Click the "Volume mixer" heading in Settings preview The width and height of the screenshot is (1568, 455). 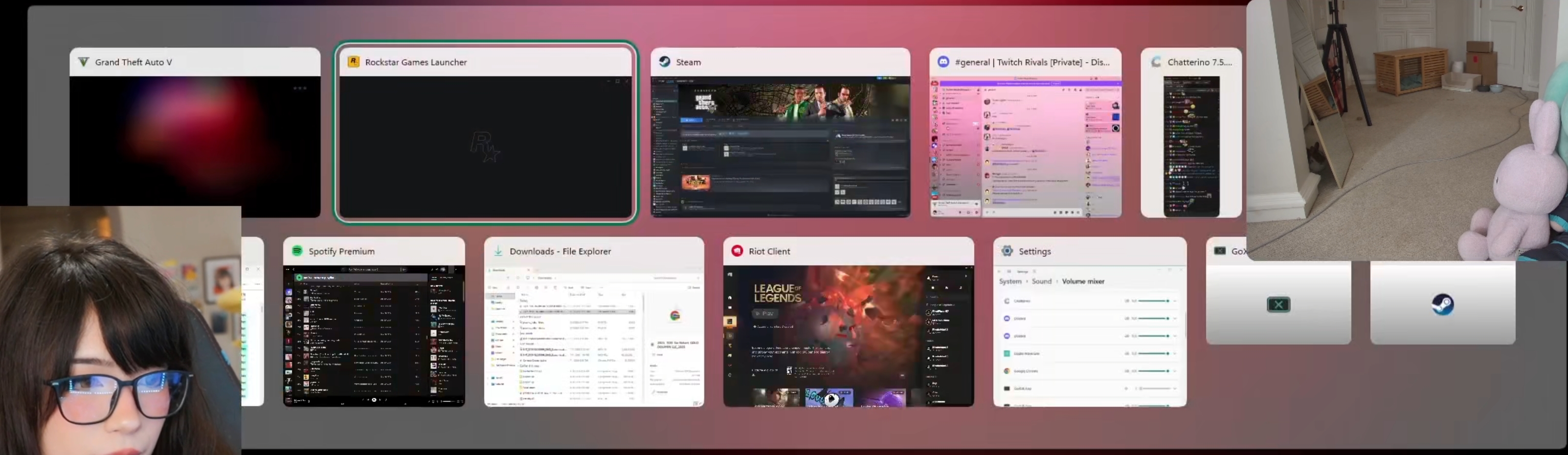click(1083, 281)
